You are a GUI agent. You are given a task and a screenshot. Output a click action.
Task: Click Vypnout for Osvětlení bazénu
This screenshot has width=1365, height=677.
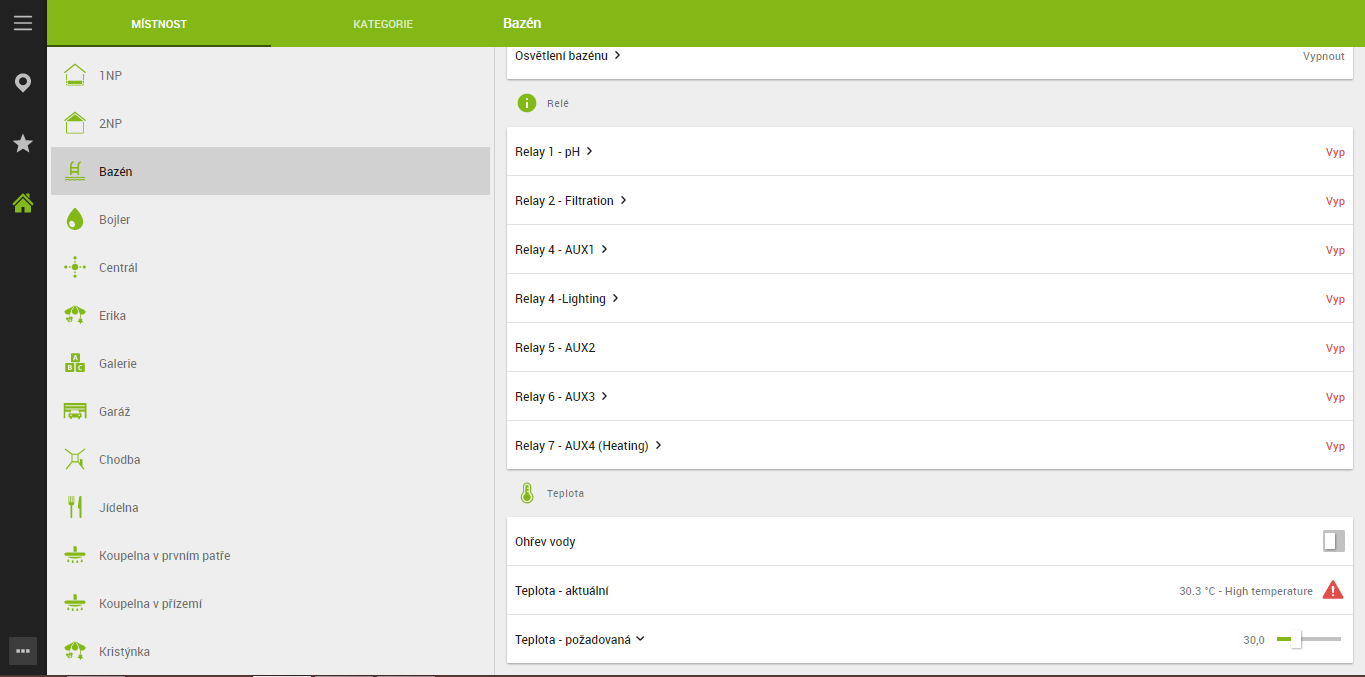pyautogui.click(x=1323, y=57)
